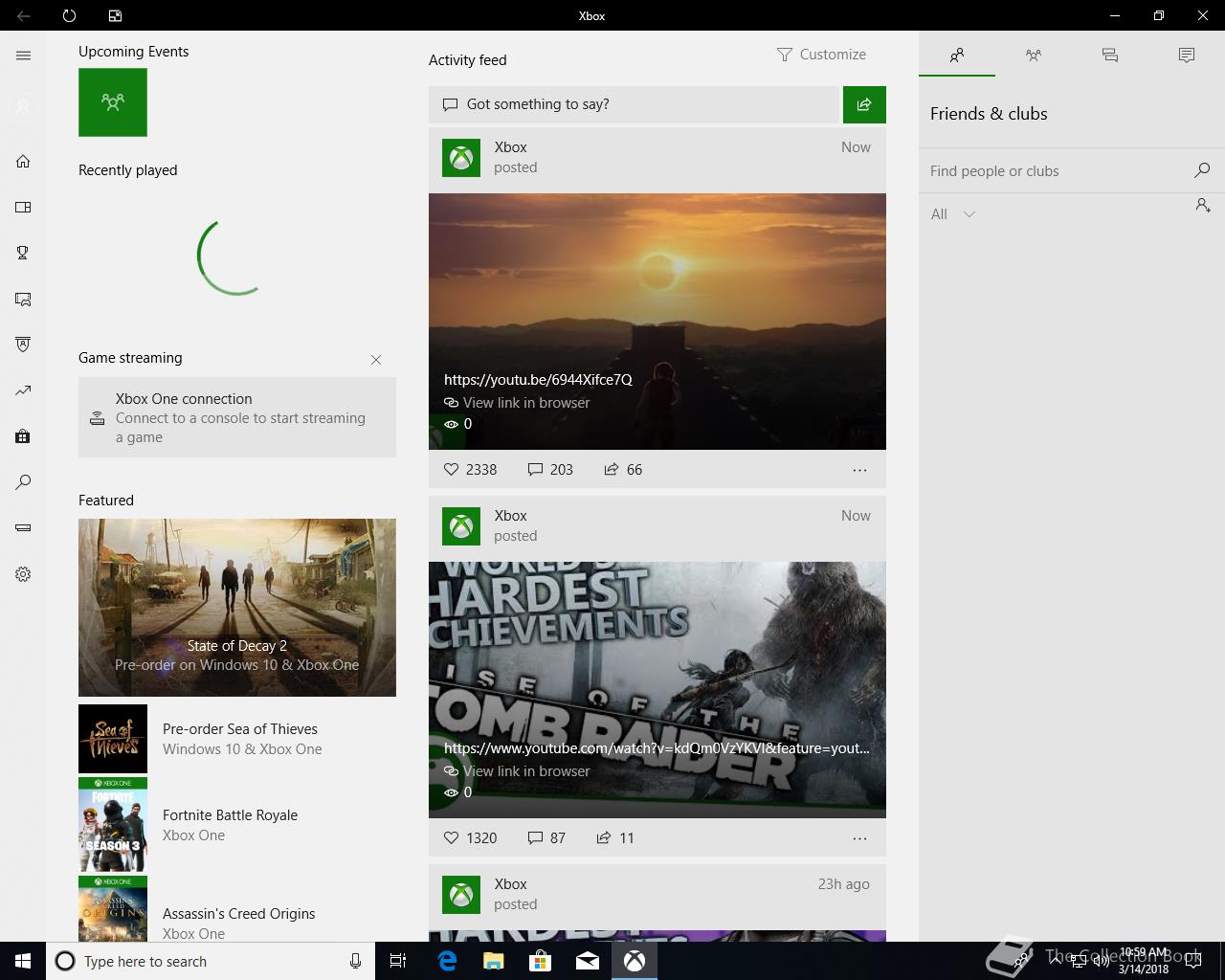Open the hamburger navigation menu
Viewport: 1225px width, 980px height.
23,56
